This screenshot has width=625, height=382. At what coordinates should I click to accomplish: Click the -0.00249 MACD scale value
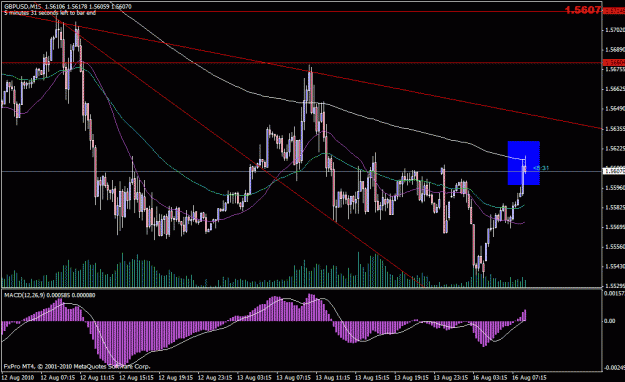(x=614, y=368)
